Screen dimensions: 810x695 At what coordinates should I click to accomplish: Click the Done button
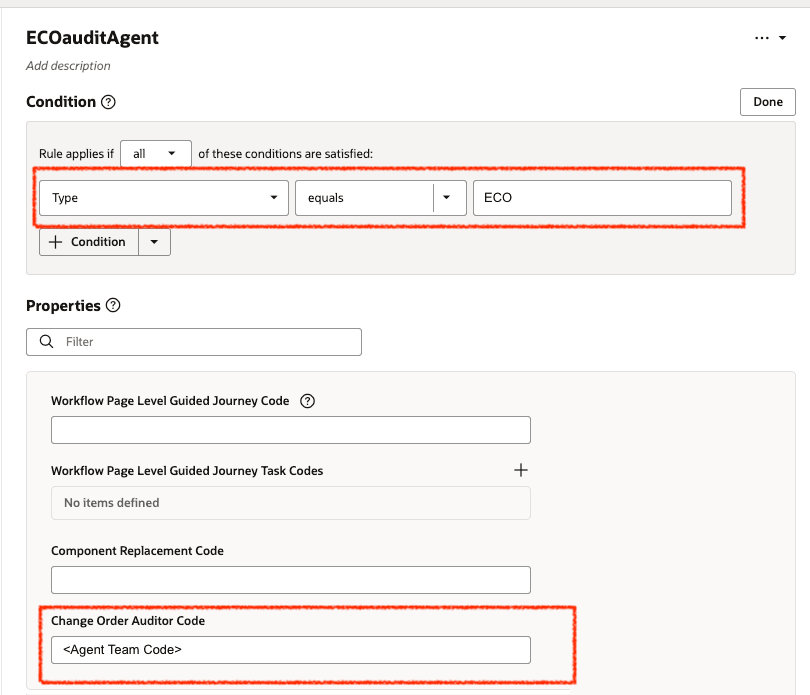click(x=766, y=101)
